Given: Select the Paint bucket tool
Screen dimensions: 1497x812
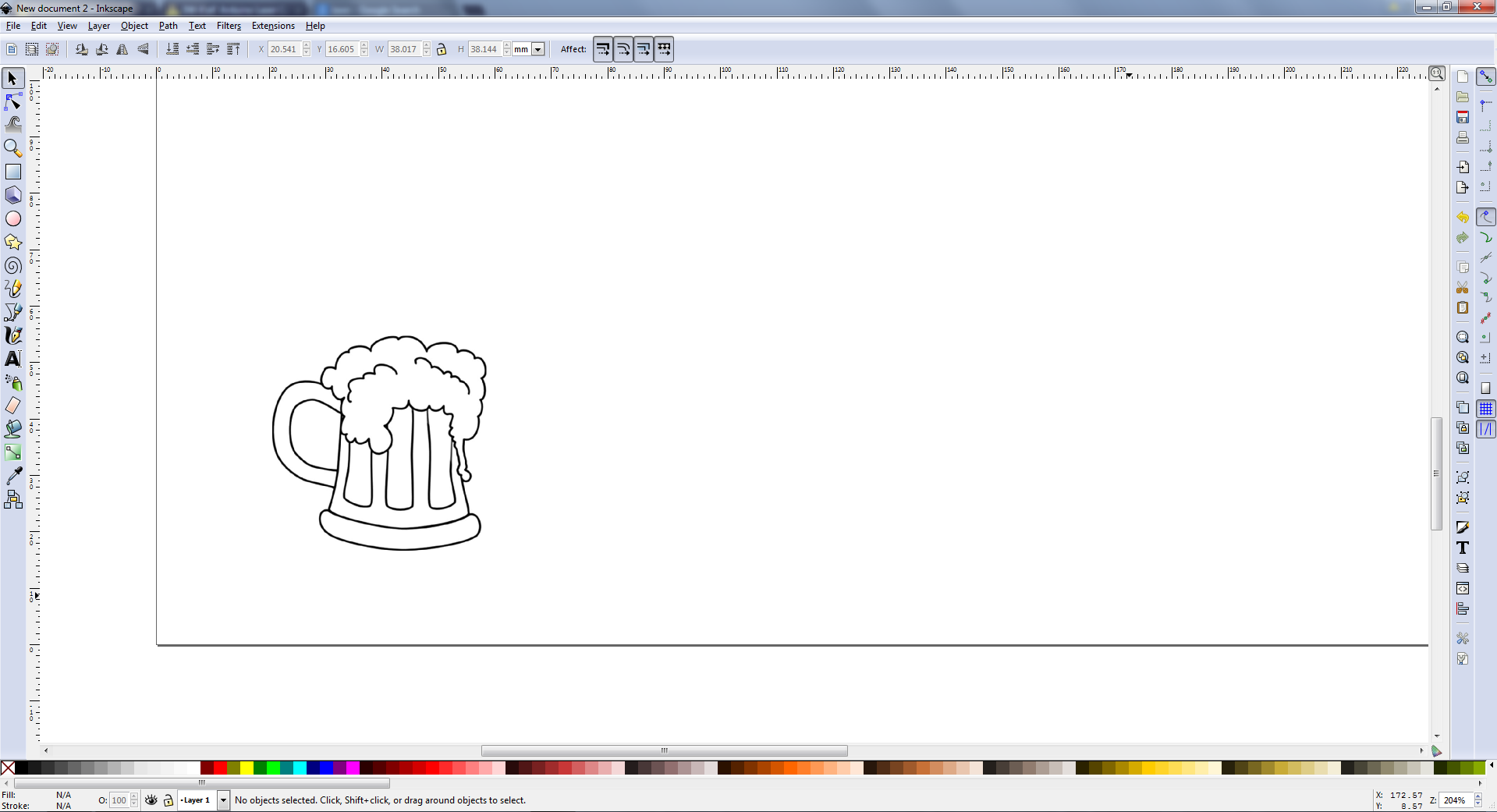Looking at the screenshot, I should pos(12,428).
